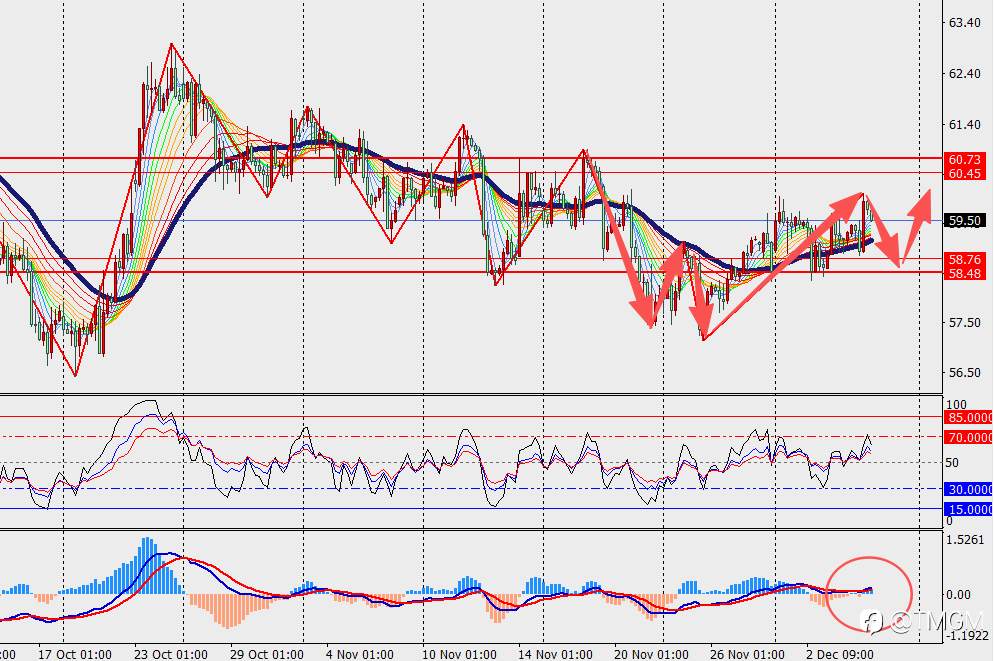Select the blue 15.0000 oscillator level tag

point(969,510)
